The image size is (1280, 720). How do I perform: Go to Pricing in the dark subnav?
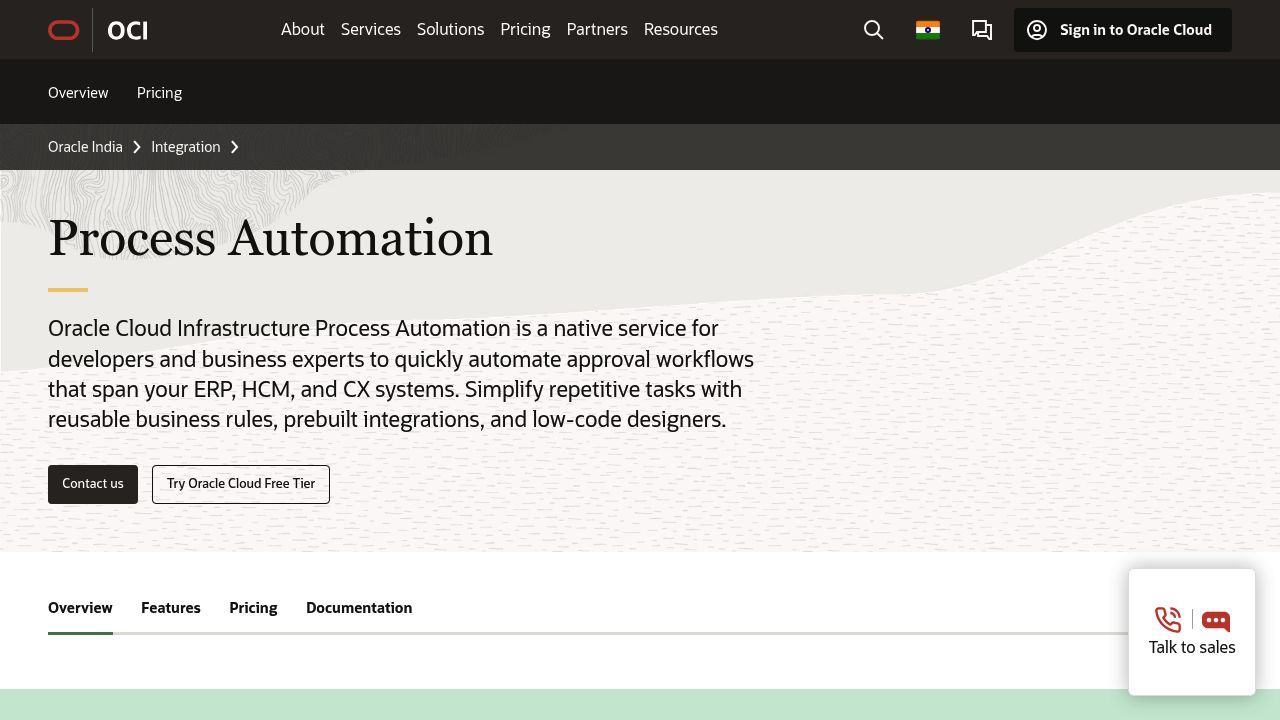click(159, 92)
